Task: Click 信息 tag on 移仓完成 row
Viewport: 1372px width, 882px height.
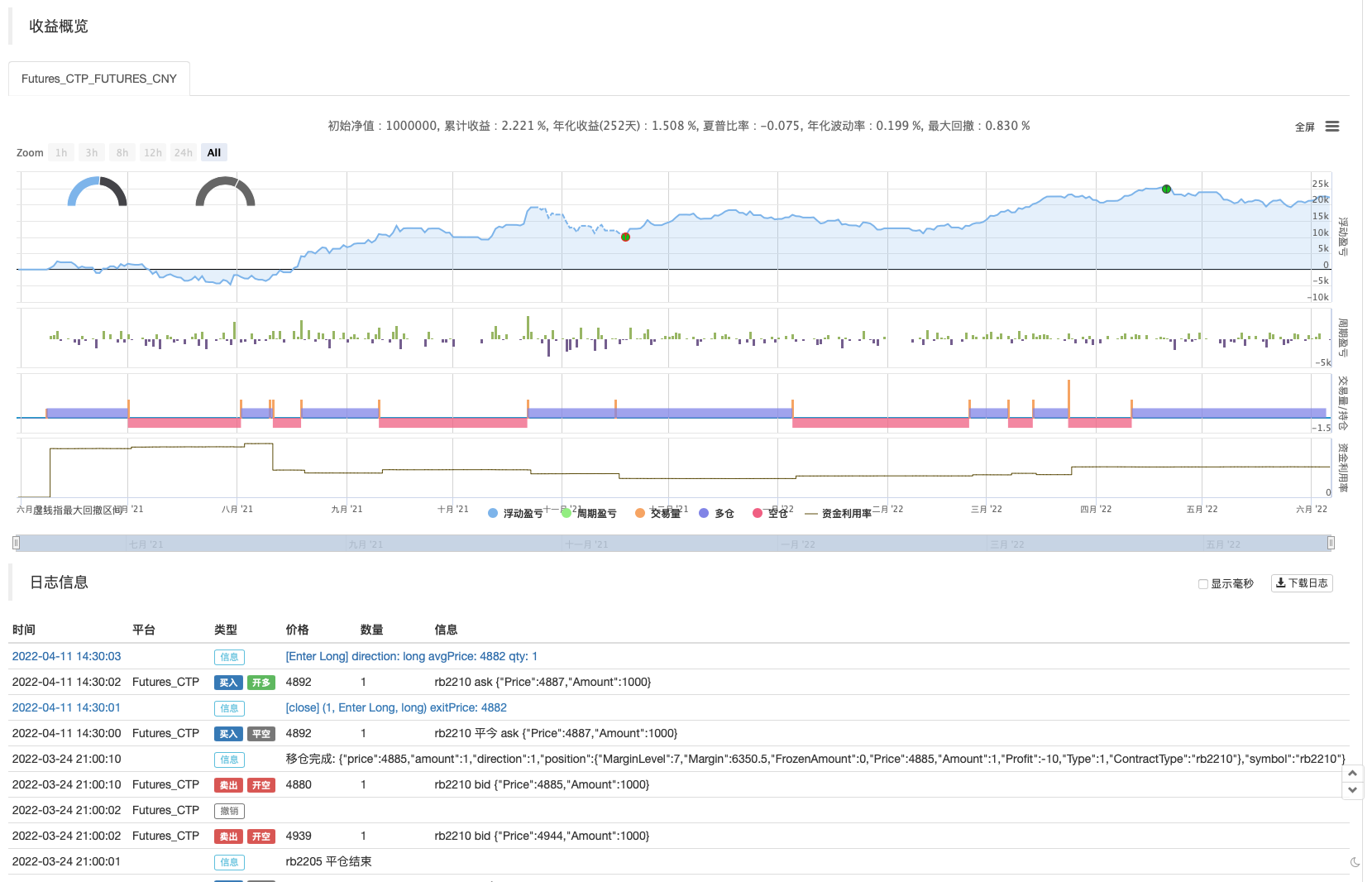Action: (229, 760)
